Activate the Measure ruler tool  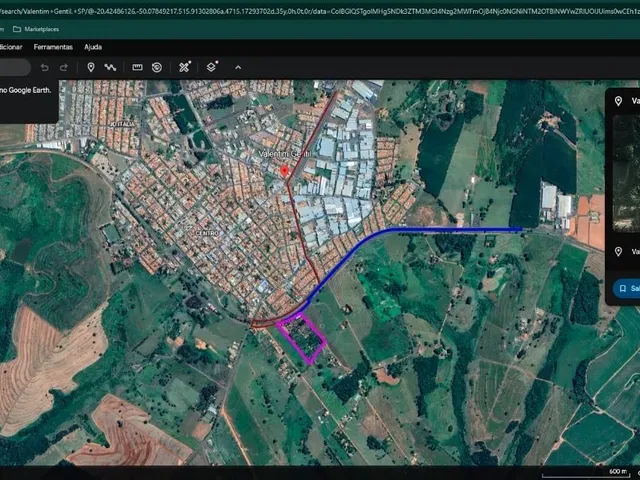pyautogui.click(x=137, y=67)
